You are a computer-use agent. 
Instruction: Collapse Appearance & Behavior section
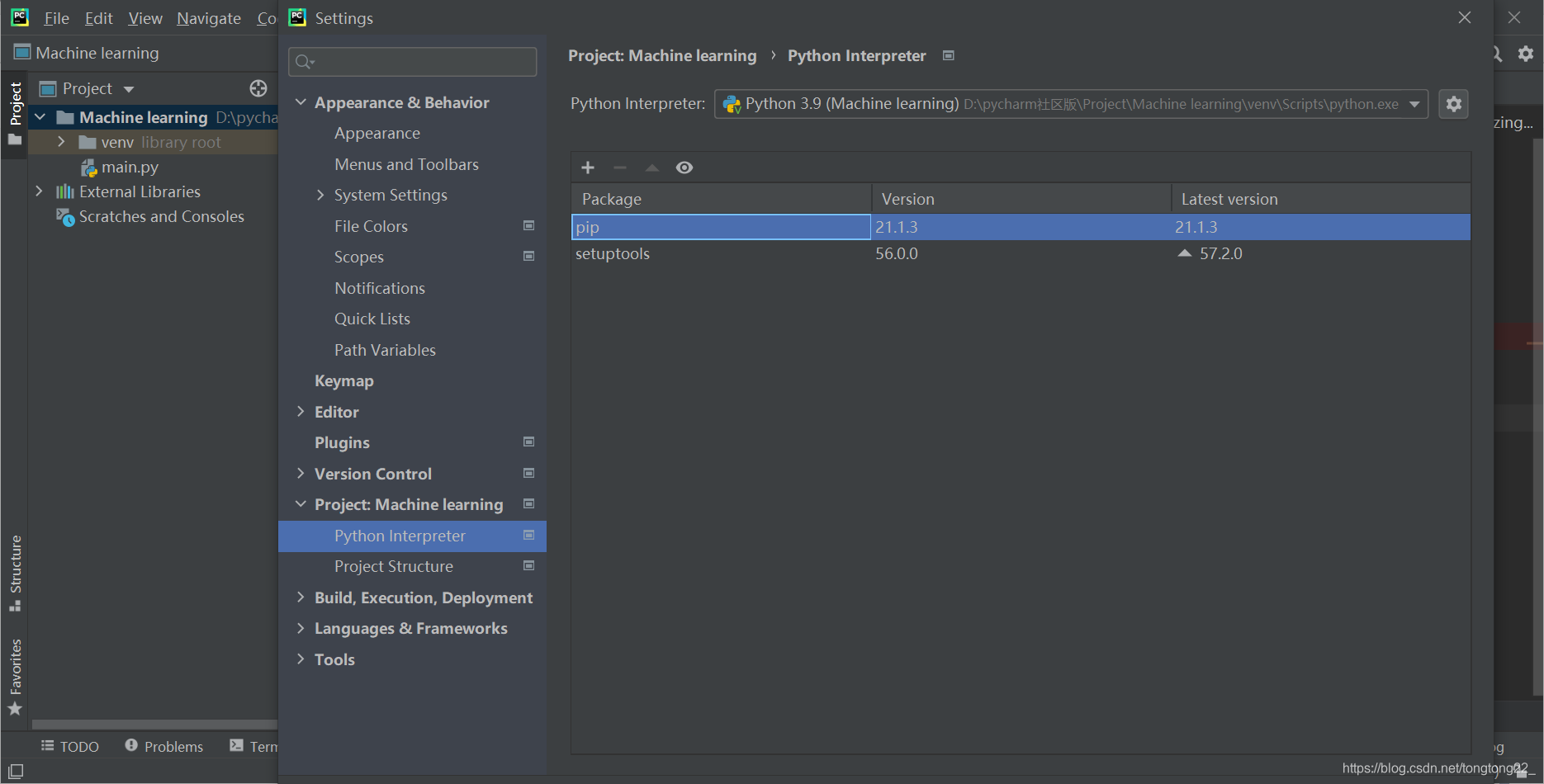[301, 102]
